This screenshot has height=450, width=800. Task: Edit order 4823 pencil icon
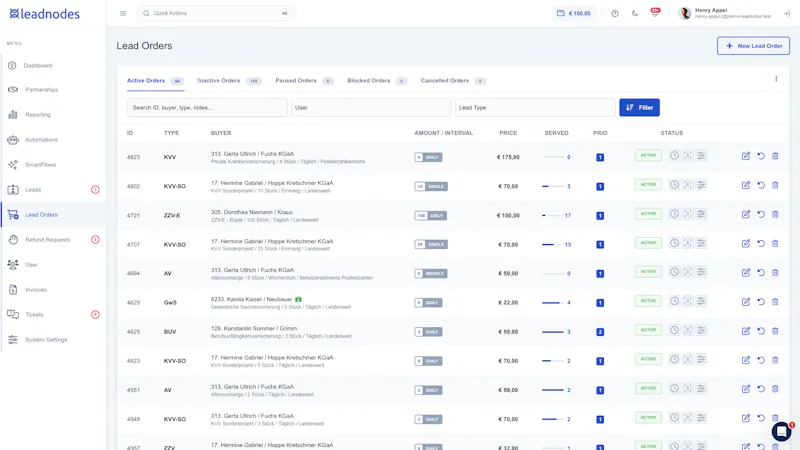[x=745, y=156]
